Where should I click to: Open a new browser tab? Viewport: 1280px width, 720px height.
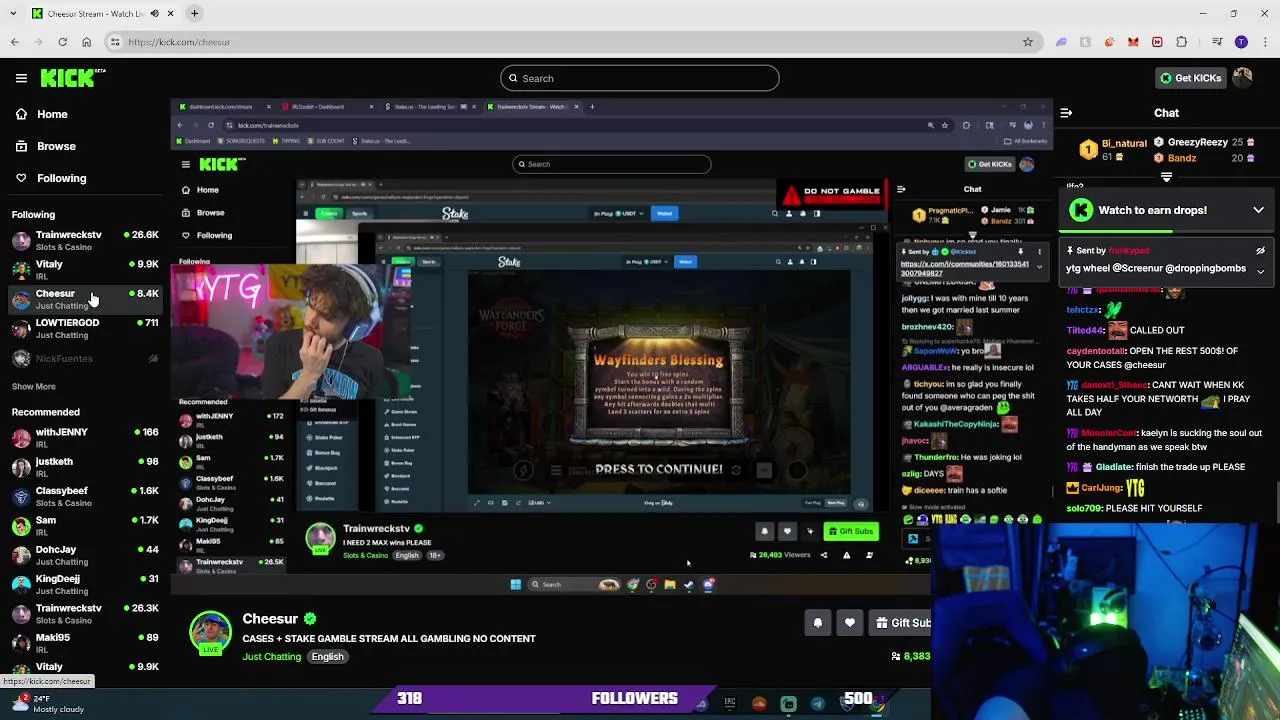pos(194,14)
